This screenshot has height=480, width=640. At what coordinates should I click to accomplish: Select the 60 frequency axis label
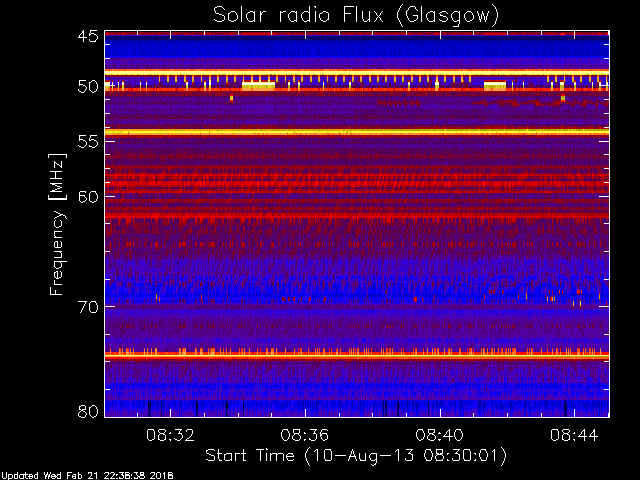[88, 197]
